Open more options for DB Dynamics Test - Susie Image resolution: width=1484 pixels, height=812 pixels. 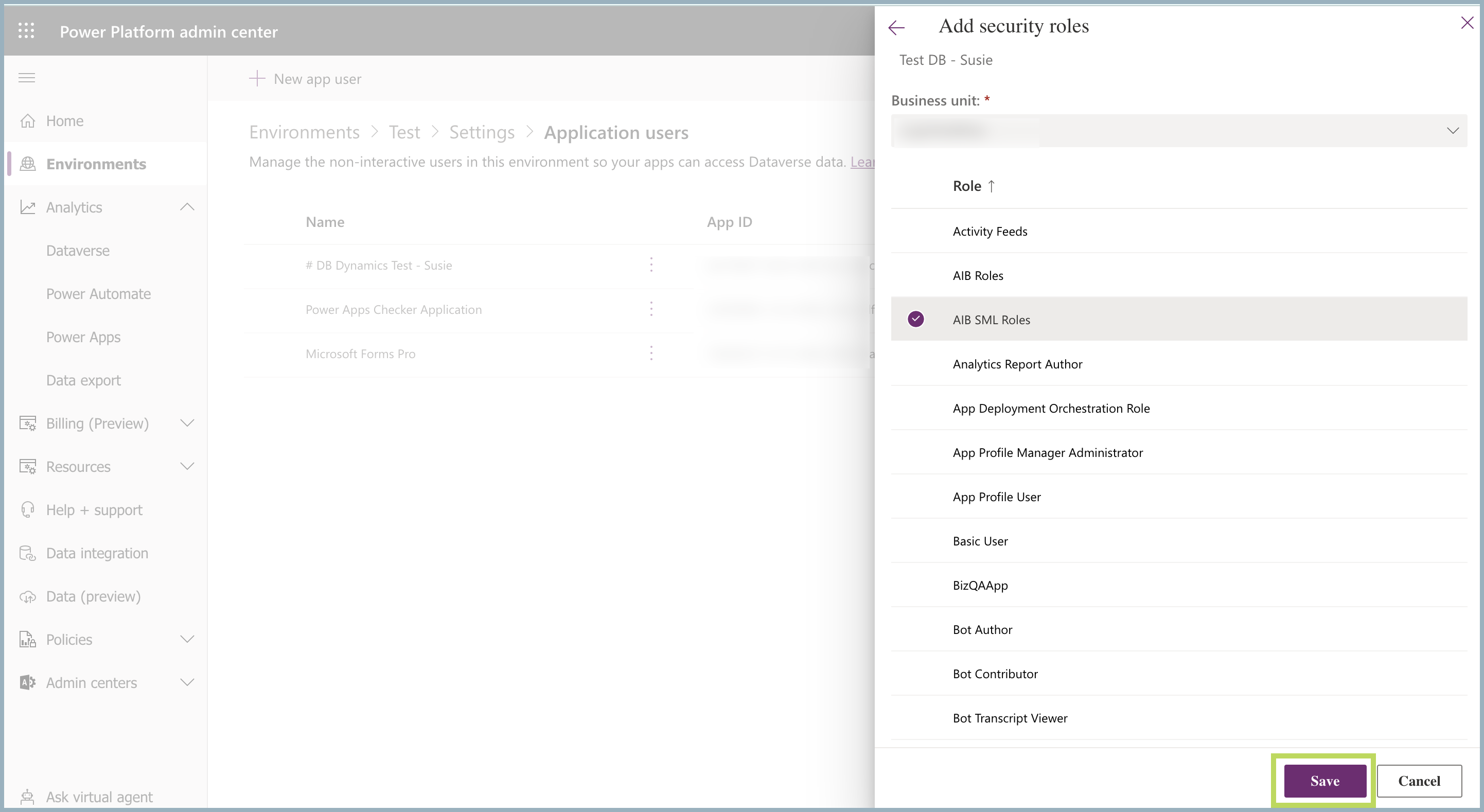click(x=651, y=264)
